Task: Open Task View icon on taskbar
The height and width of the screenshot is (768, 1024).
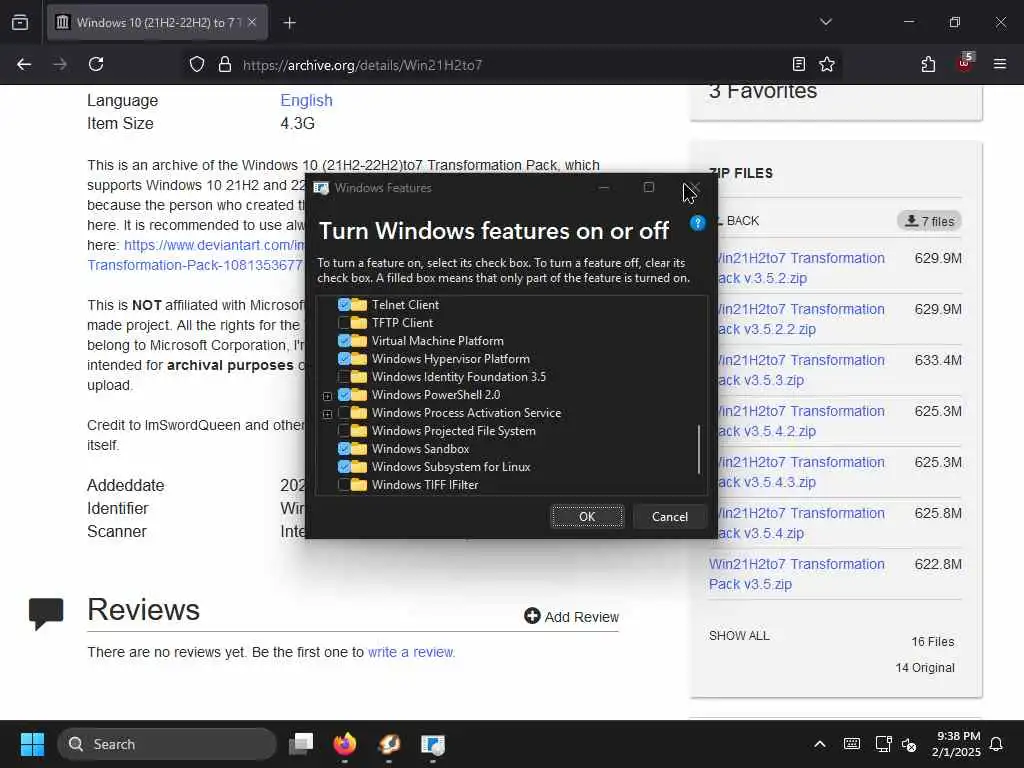Action: tap(301, 744)
